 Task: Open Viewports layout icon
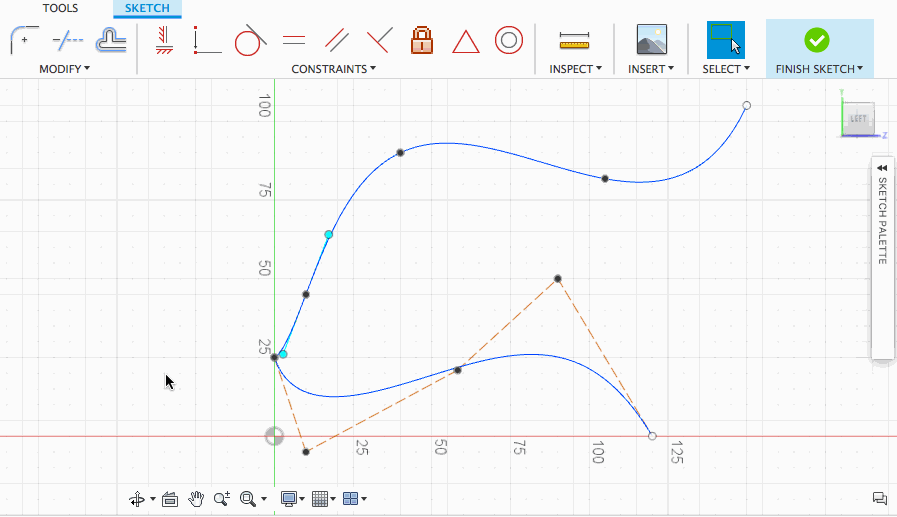350,499
